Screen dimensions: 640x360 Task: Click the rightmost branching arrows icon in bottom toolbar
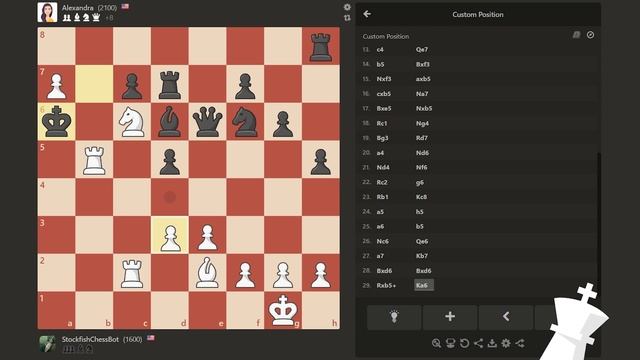coord(520,343)
